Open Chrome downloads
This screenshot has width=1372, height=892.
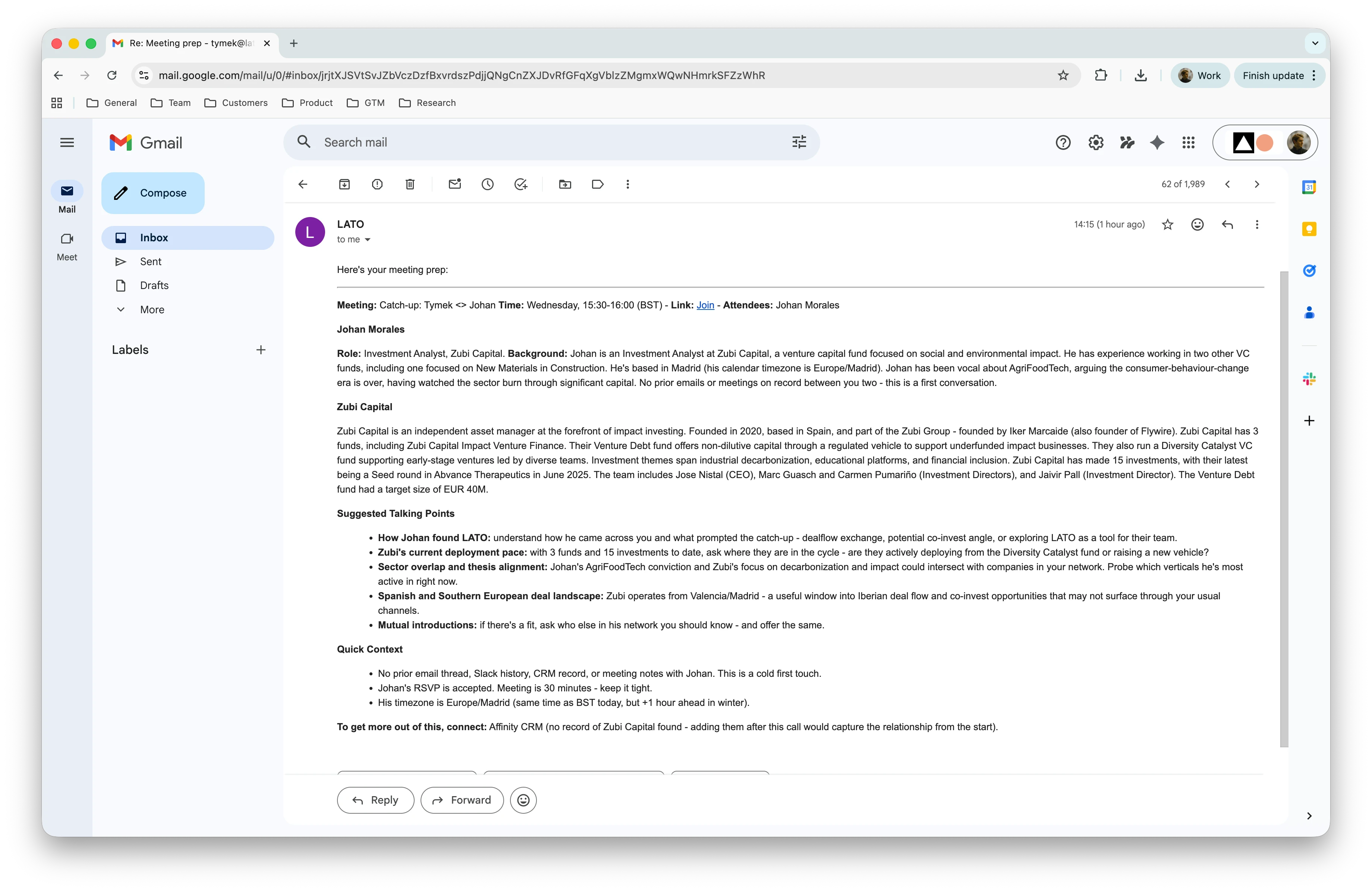[1140, 76]
